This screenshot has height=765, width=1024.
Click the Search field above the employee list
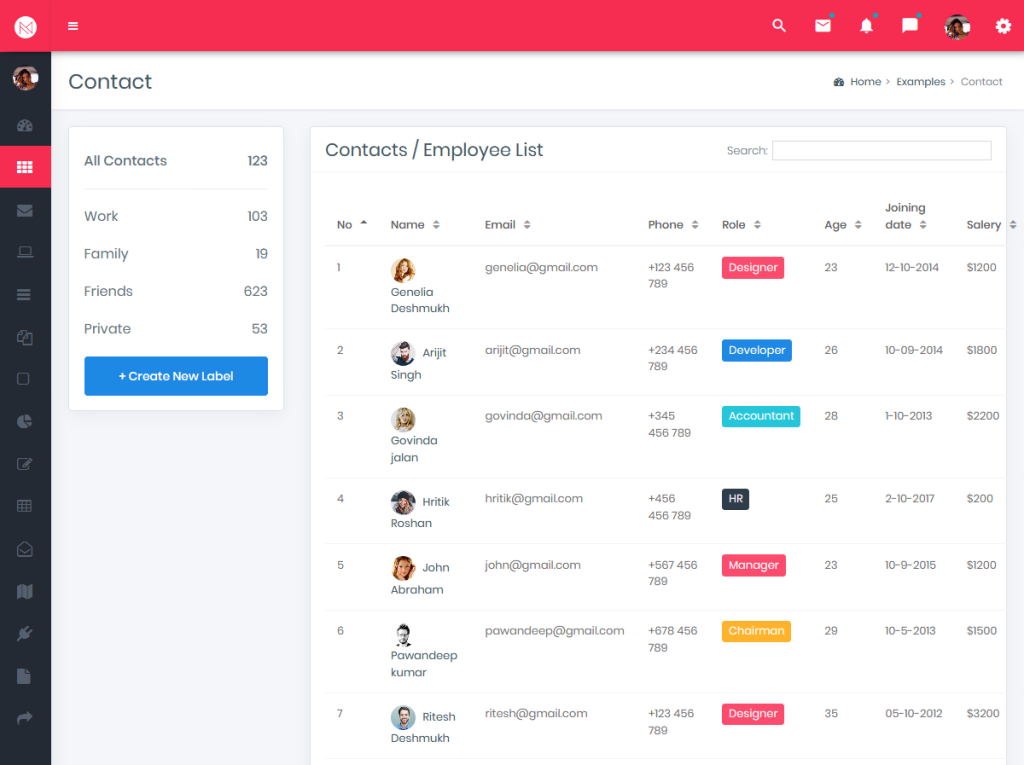881,150
